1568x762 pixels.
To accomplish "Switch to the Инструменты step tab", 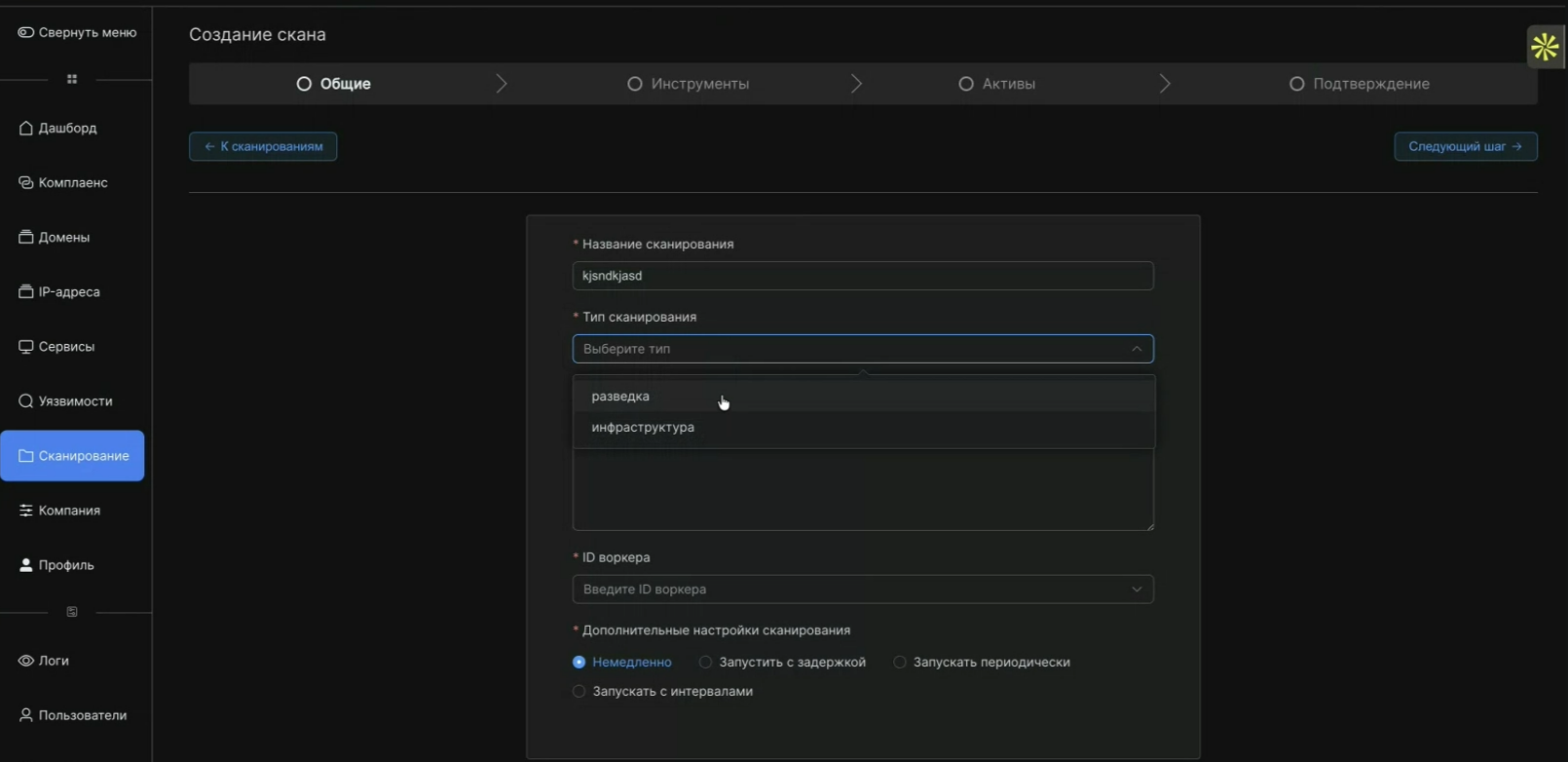I will click(x=689, y=84).
